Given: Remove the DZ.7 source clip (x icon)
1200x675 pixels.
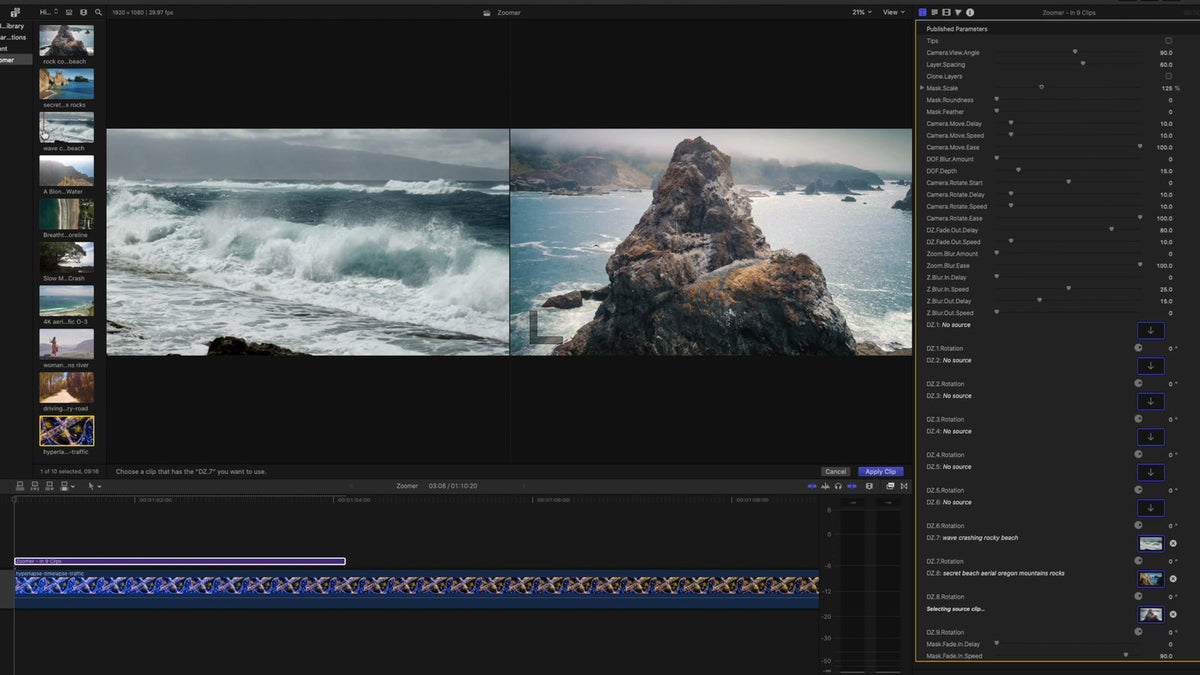Looking at the screenshot, I should click(x=1173, y=543).
